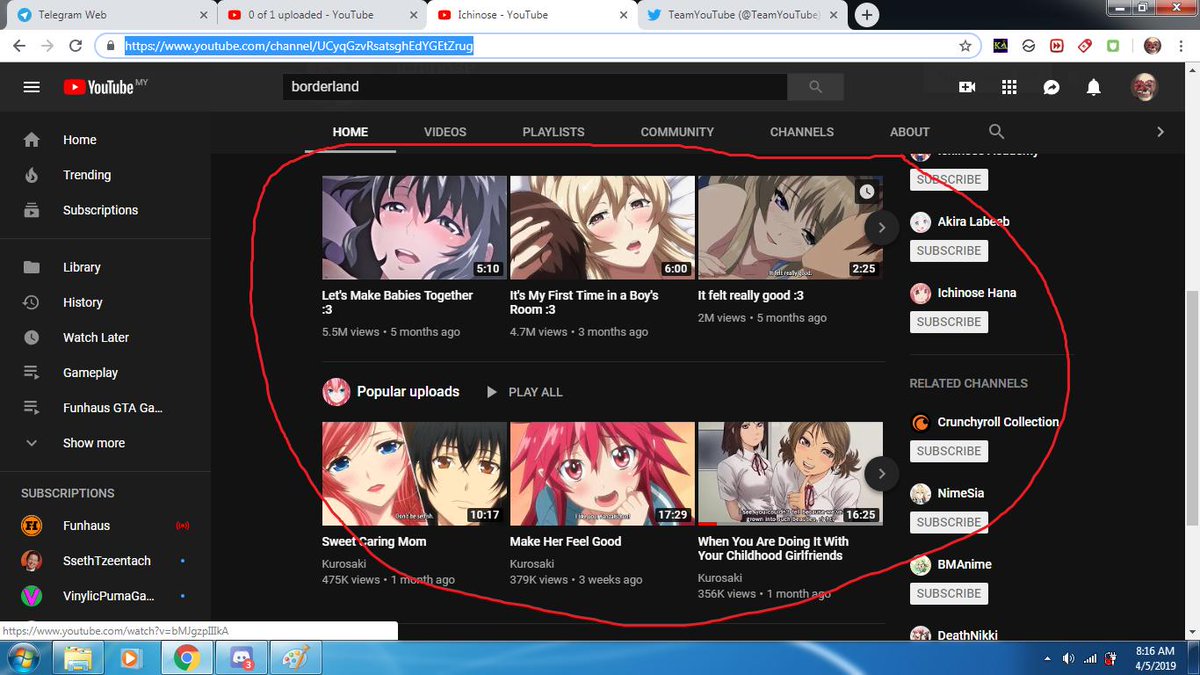The image size is (1200, 675).
Task: Switch to the PLAYLISTS tab
Action: (553, 132)
